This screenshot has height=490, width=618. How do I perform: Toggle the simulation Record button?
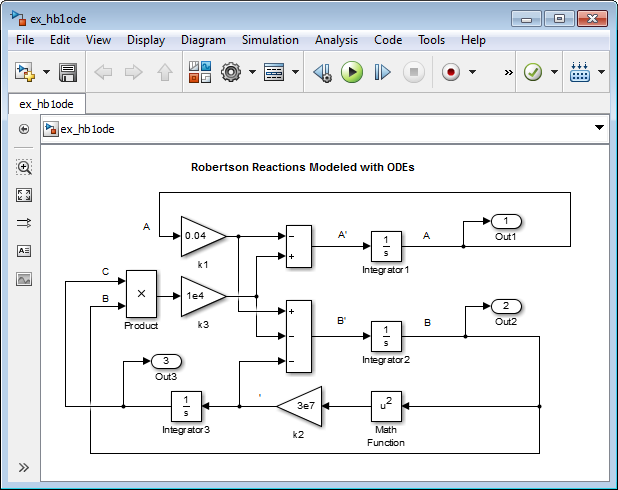pos(450,72)
